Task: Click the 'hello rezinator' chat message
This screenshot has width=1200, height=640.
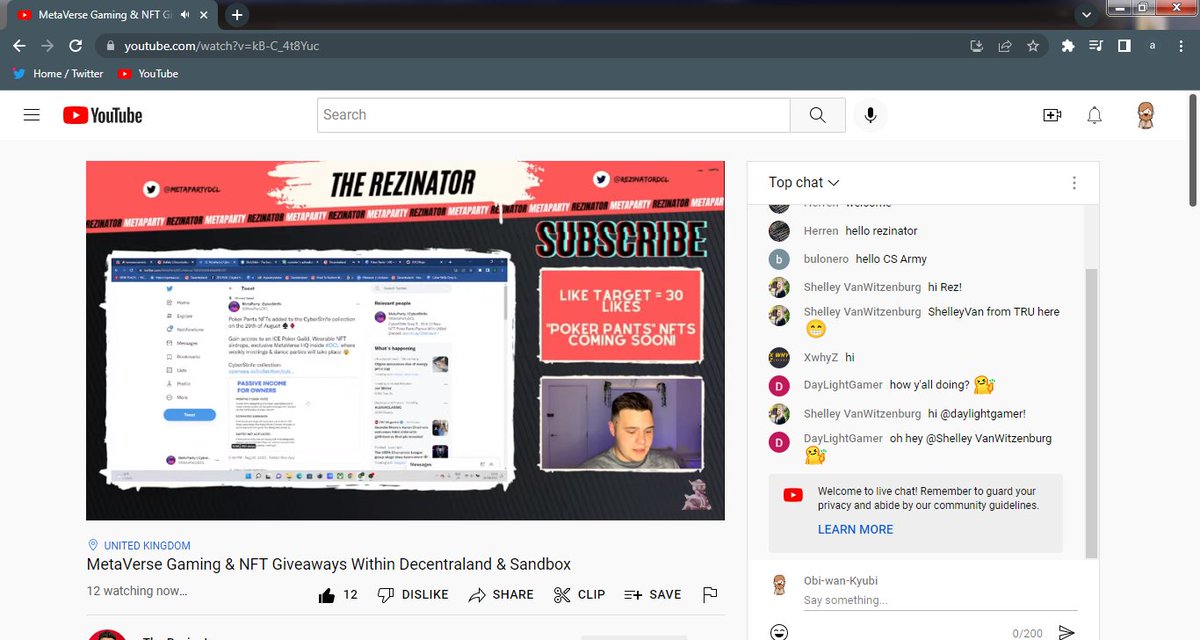Action: (x=881, y=231)
